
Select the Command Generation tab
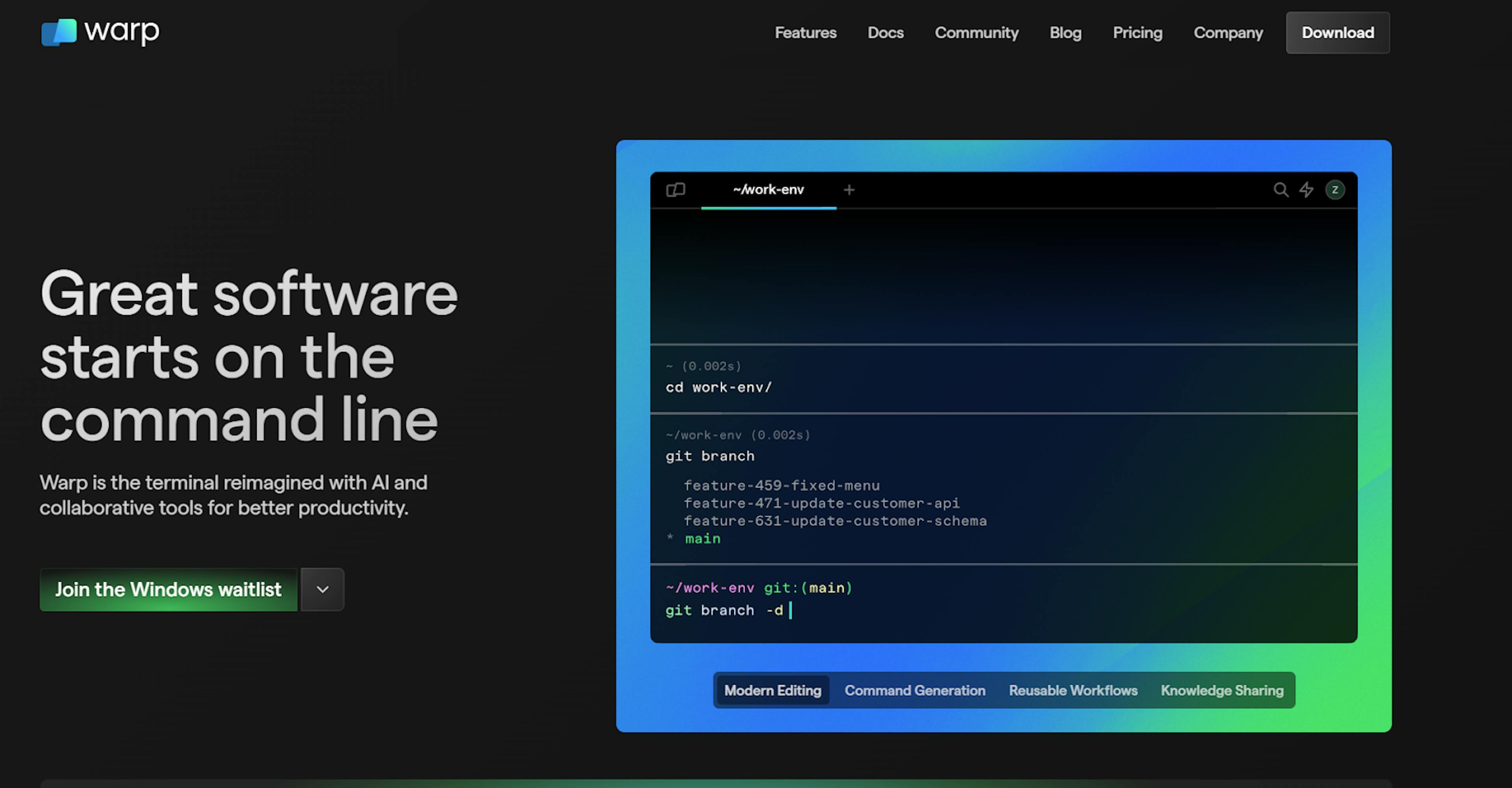point(914,690)
